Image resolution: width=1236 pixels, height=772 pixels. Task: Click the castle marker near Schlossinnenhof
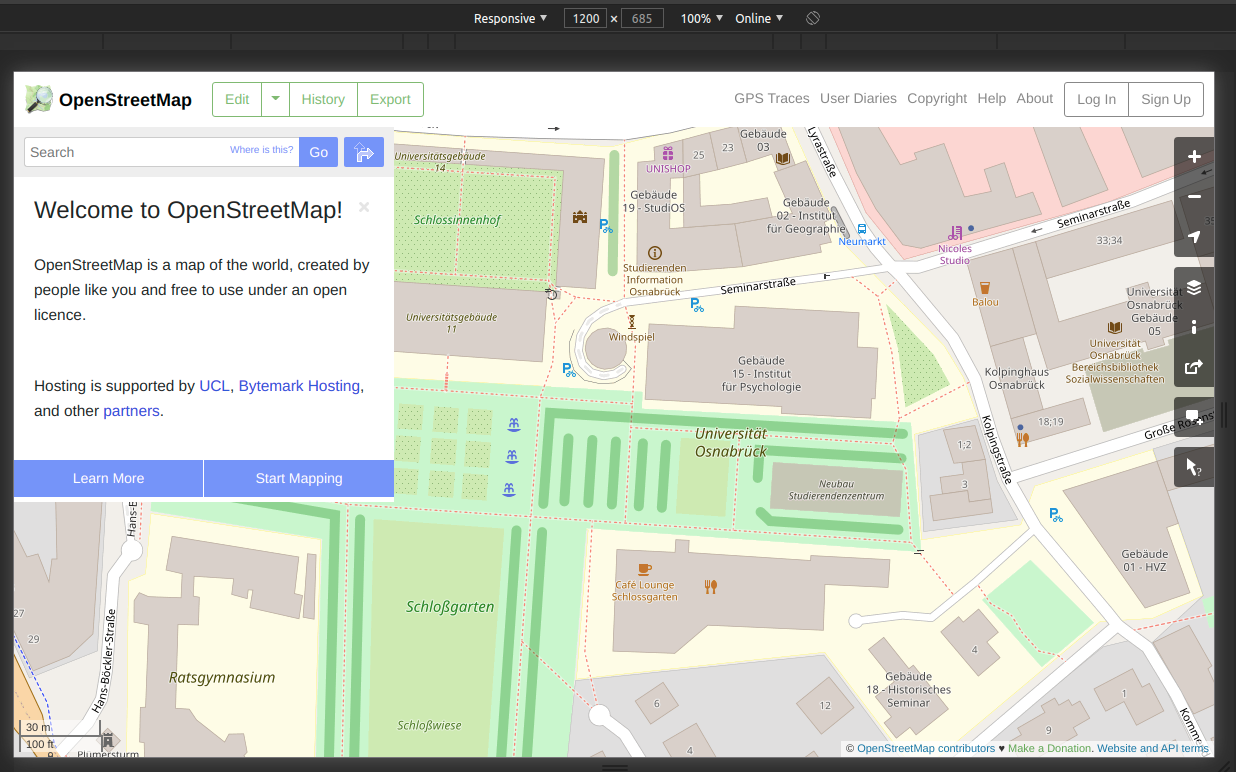pos(579,217)
